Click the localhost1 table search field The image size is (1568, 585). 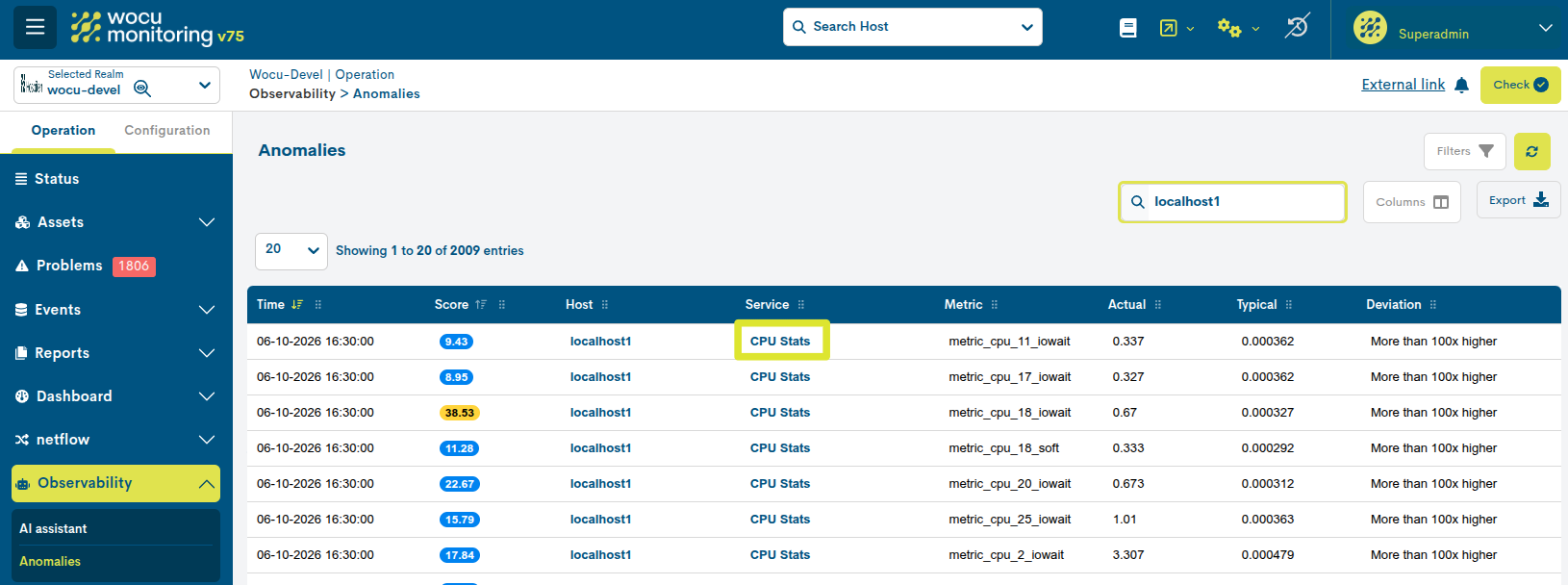tap(1232, 202)
